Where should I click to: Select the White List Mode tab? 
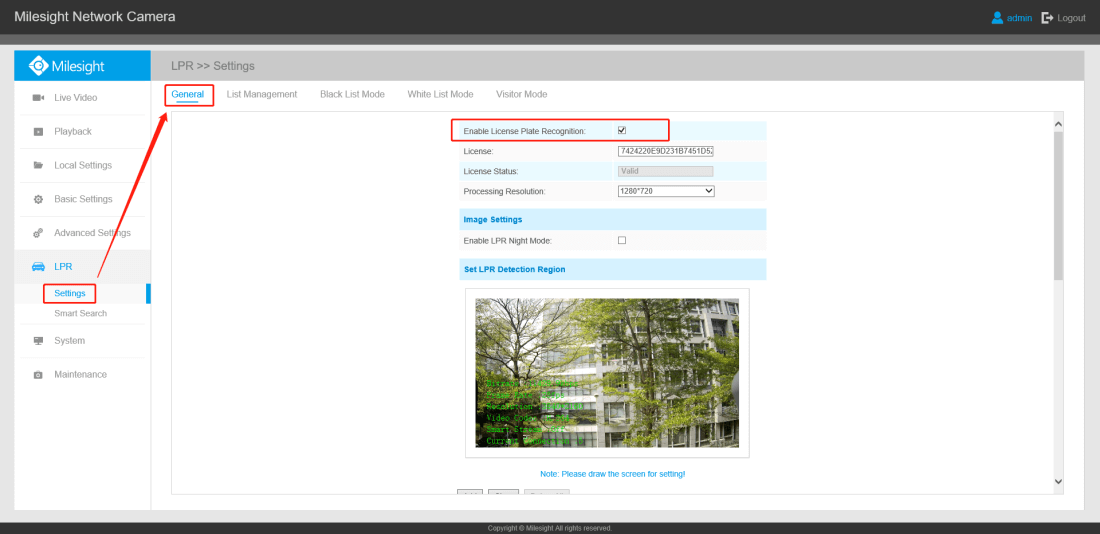click(440, 94)
